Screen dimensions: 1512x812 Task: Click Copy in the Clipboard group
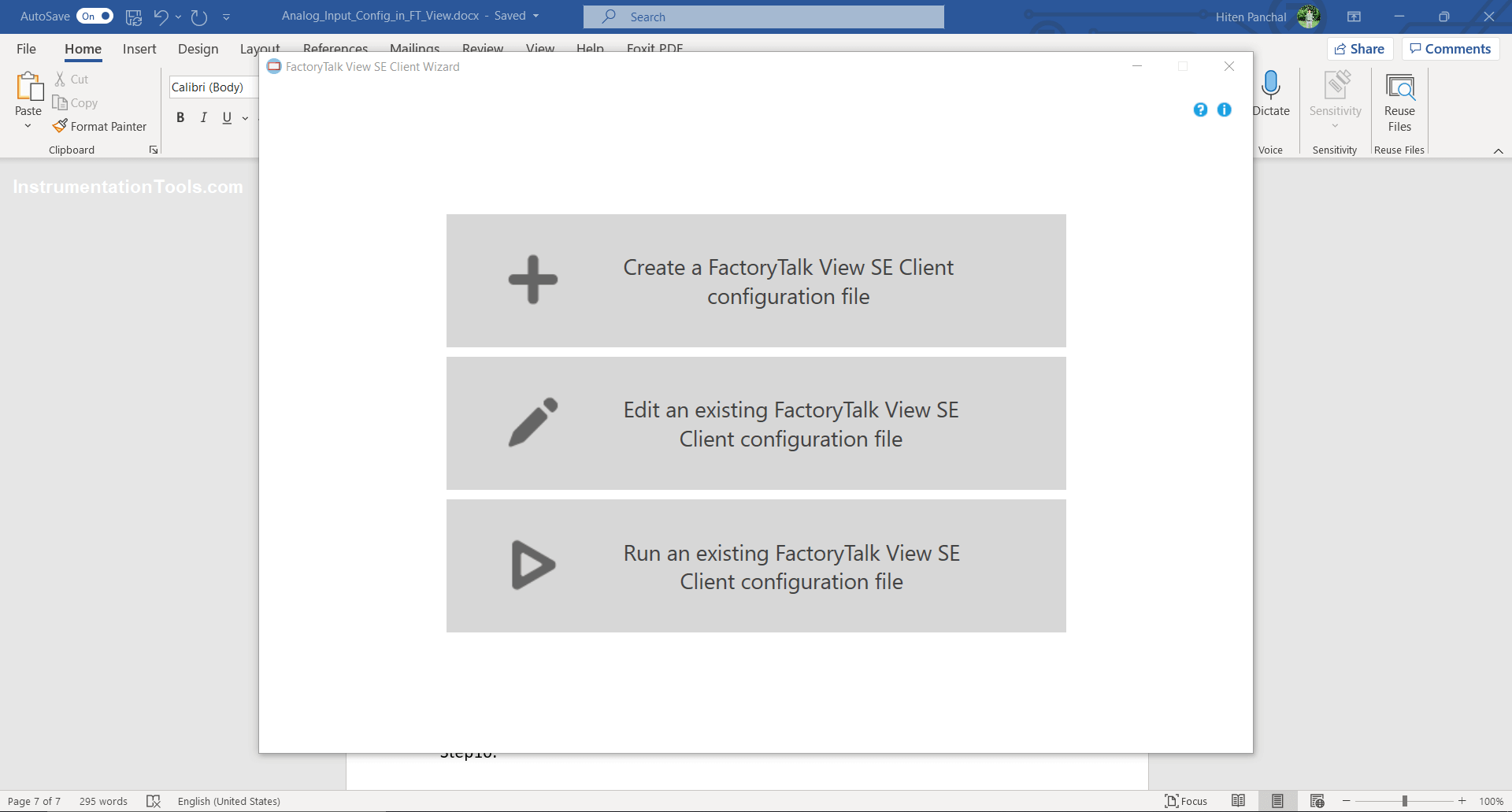coord(75,103)
